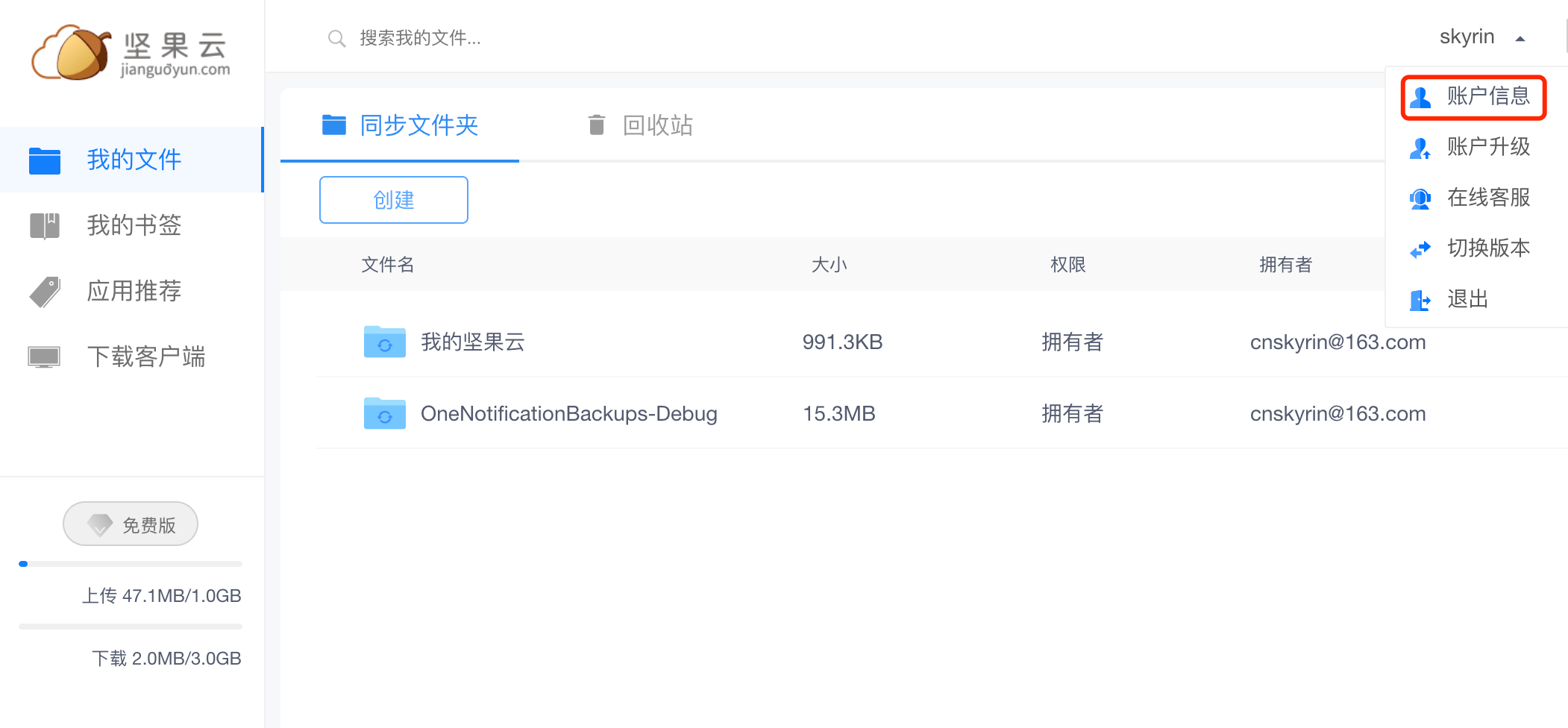Click the 应用推荐 tag icon
Image resolution: width=1568 pixels, height=728 pixels.
[x=45, y=292]
